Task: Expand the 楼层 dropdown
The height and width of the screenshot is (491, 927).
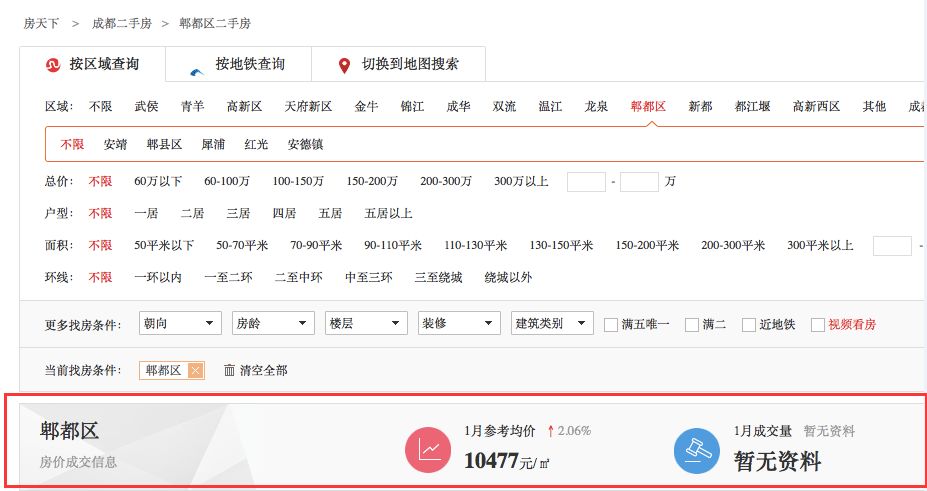Action: (x=366, y=323)
